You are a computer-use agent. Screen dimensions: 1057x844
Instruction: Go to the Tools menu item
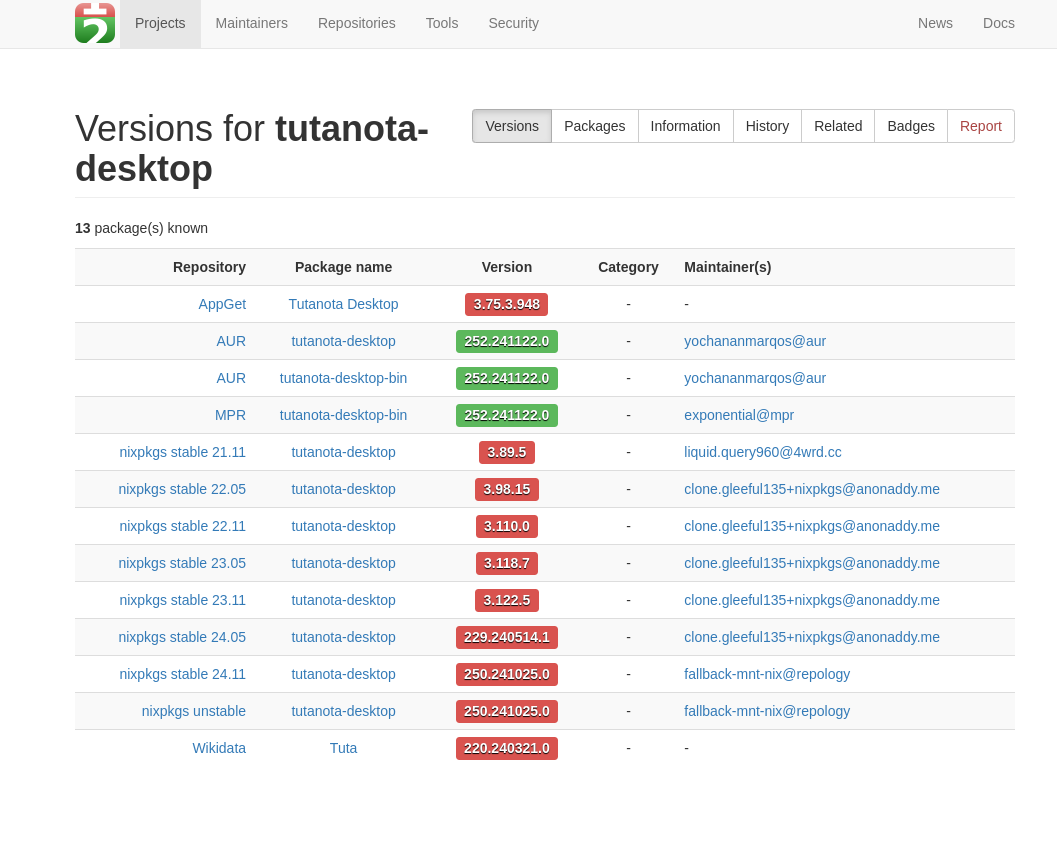tap(442, 23)
